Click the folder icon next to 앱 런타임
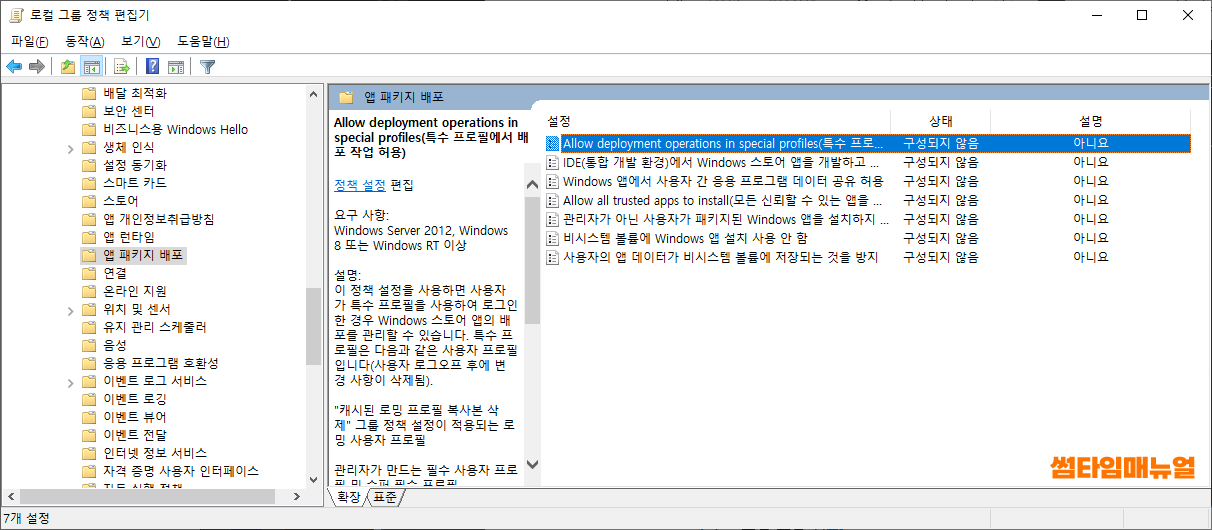 coord(88,237)
